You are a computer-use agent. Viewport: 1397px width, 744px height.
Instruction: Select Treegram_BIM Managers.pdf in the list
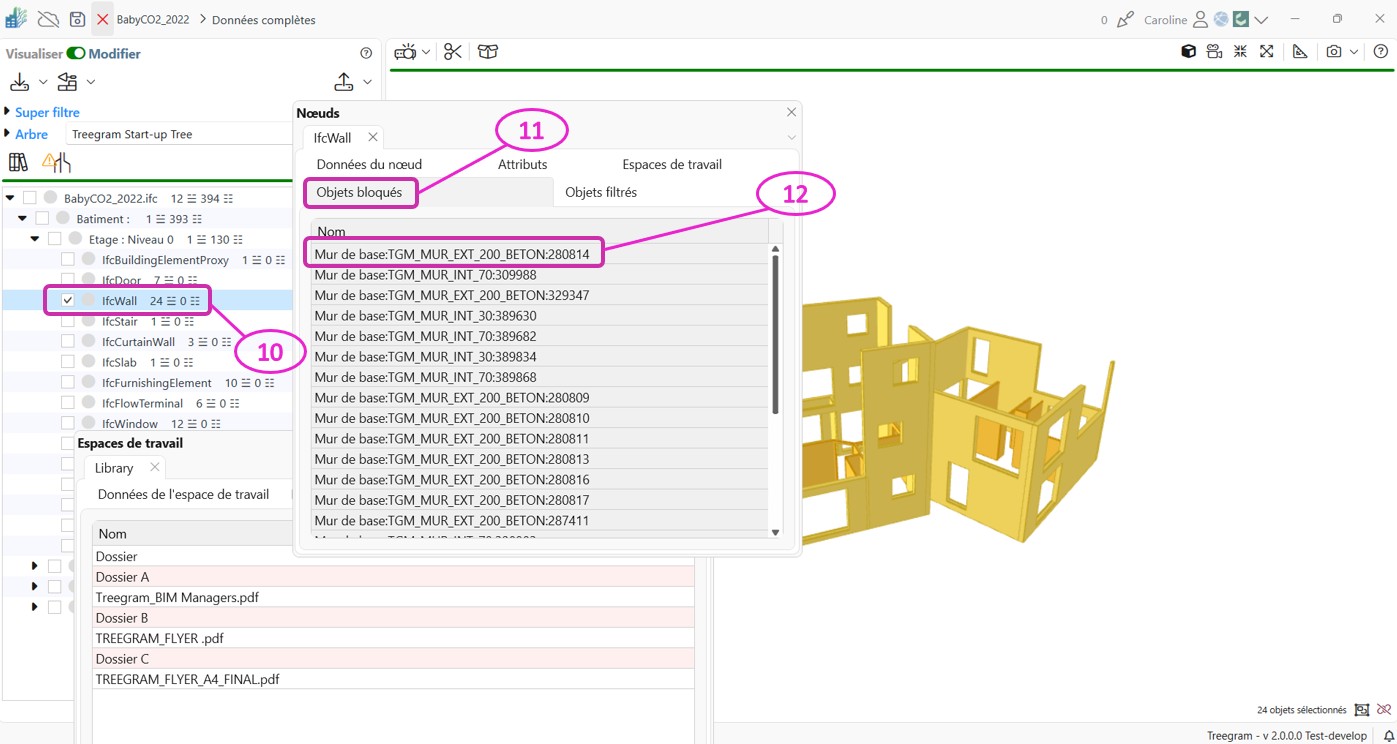click(x=177, y=597)
